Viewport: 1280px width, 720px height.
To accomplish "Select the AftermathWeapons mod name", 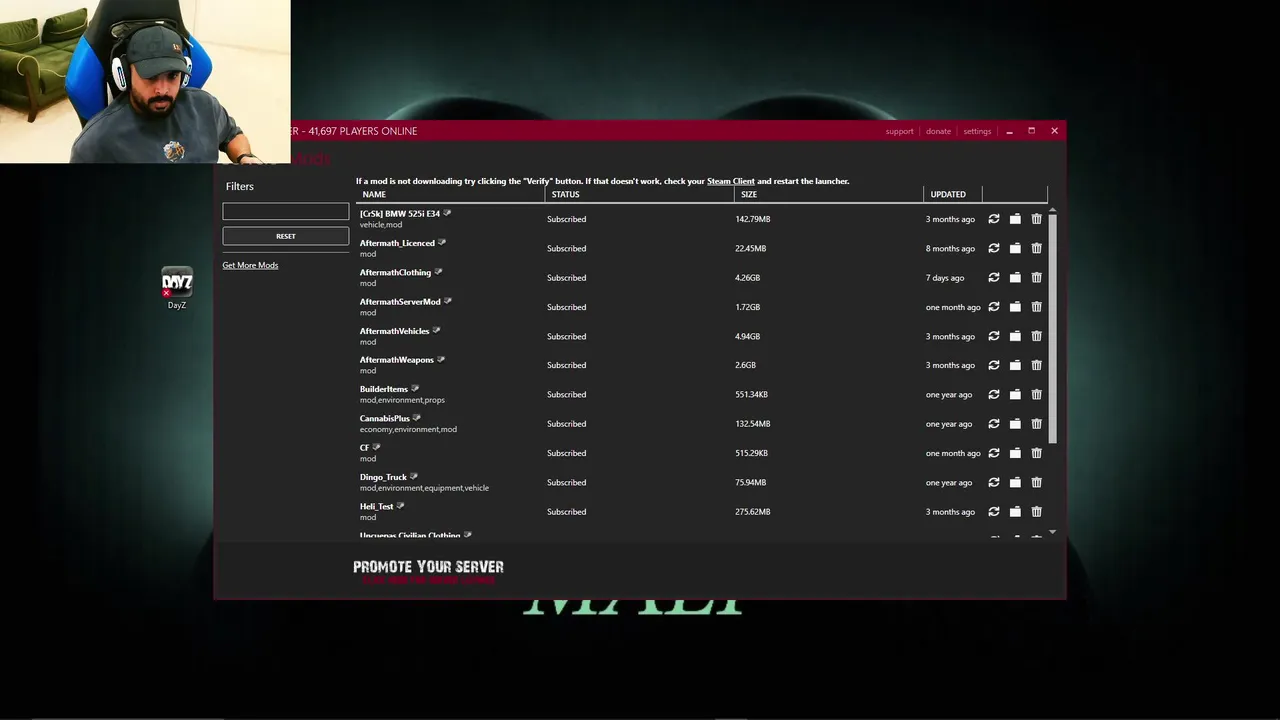I will tap(397, 360).
